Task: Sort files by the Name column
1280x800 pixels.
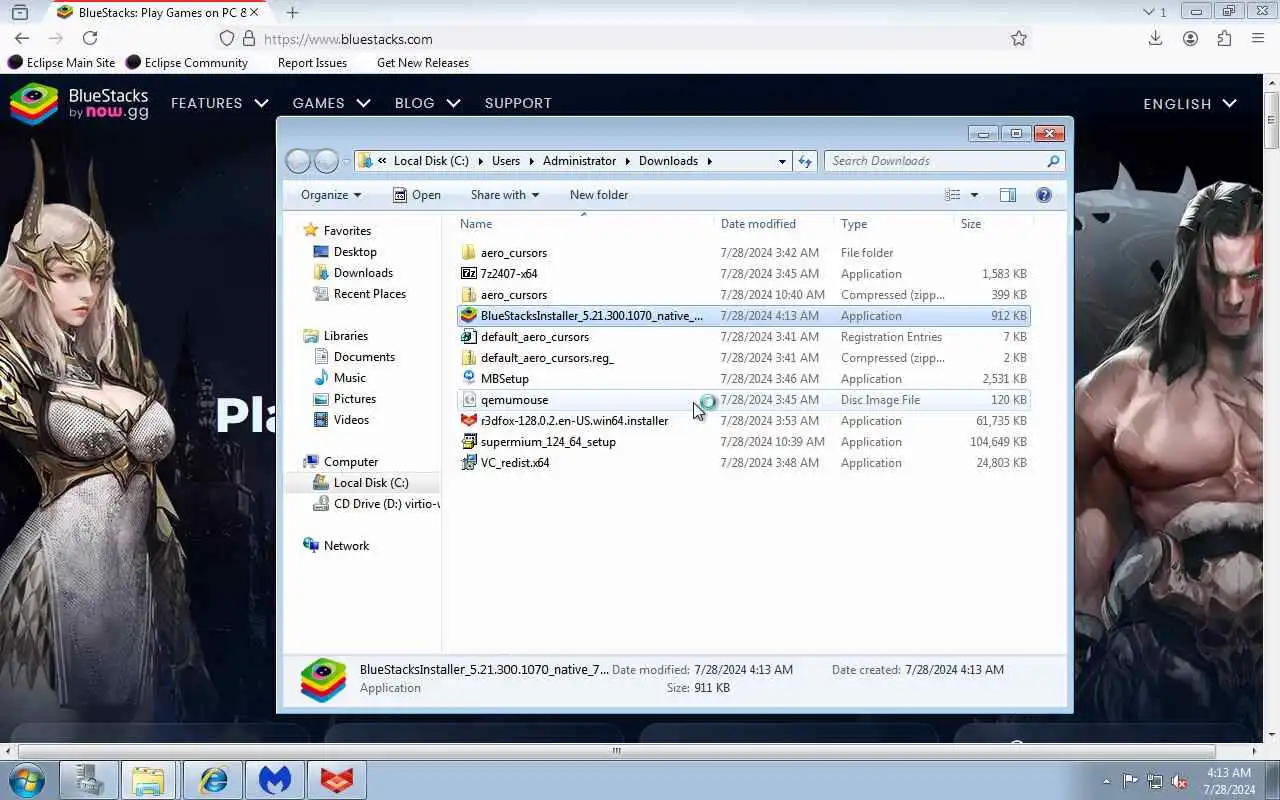Action: pyautogui.click(x=584, y=224)
